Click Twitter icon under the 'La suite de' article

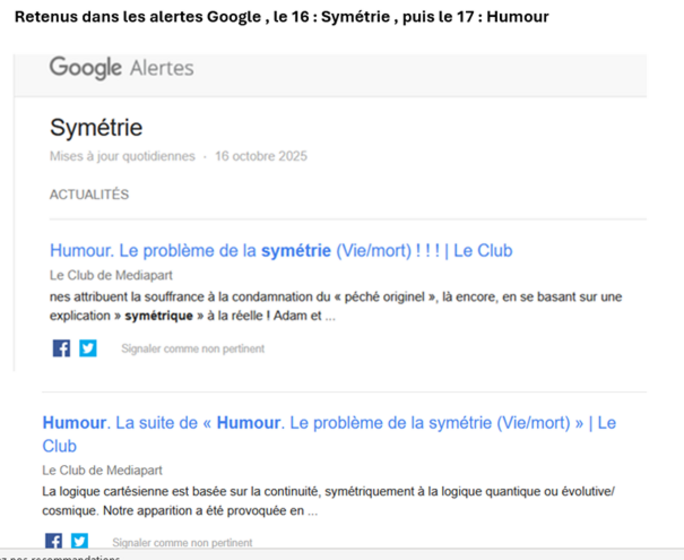(x=79, y=541)
